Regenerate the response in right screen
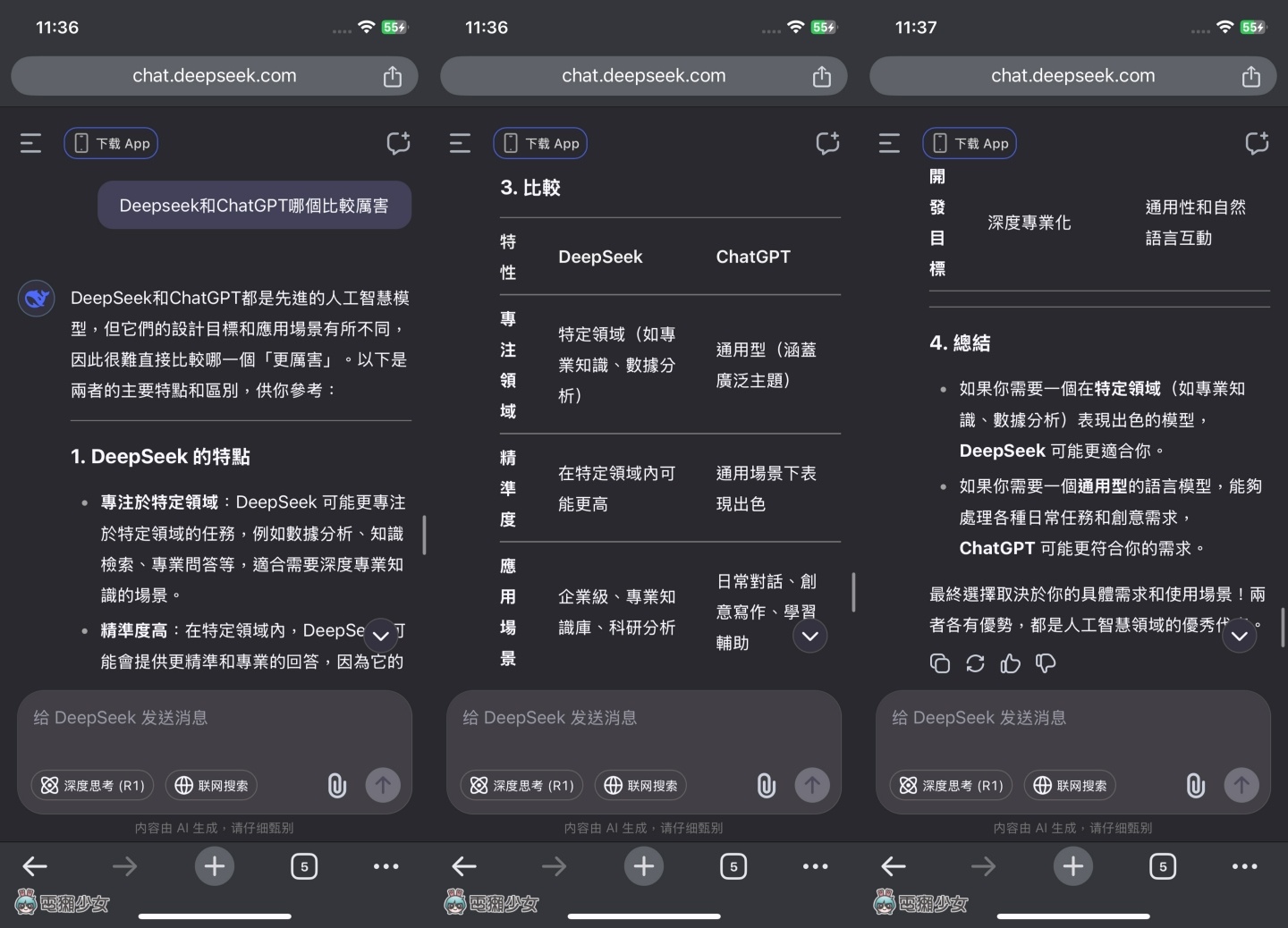 pyautogui.click(x=975, y=663)
